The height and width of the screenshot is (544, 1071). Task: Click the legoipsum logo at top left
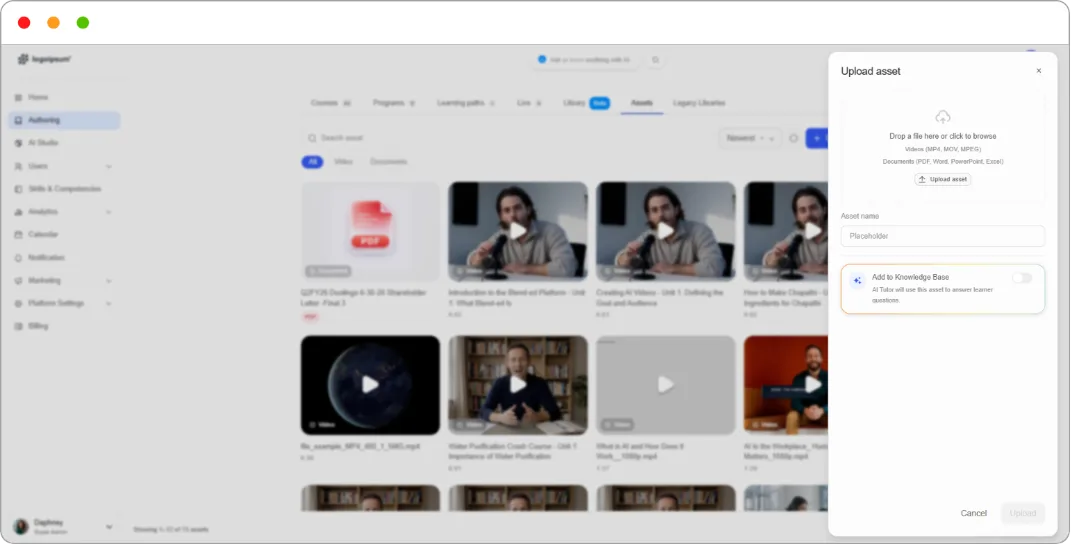(x=44, y=59)
